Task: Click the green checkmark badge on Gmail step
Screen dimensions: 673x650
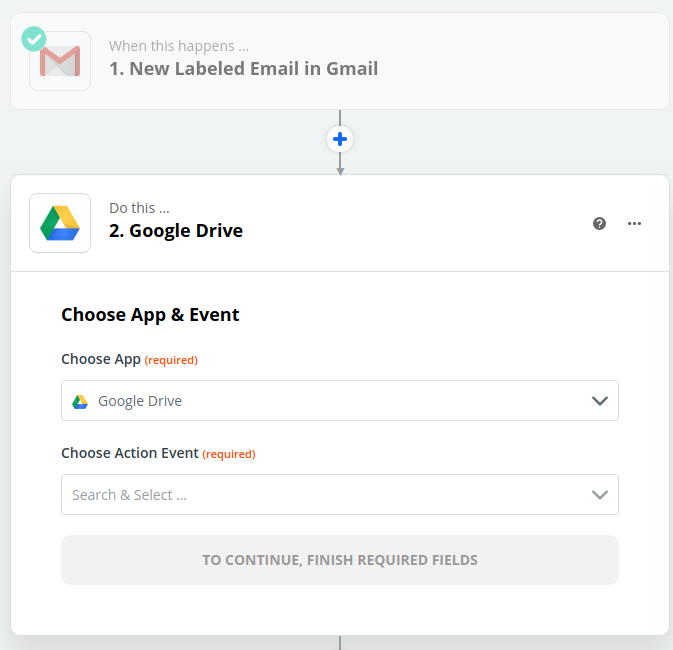Action: 34,39
